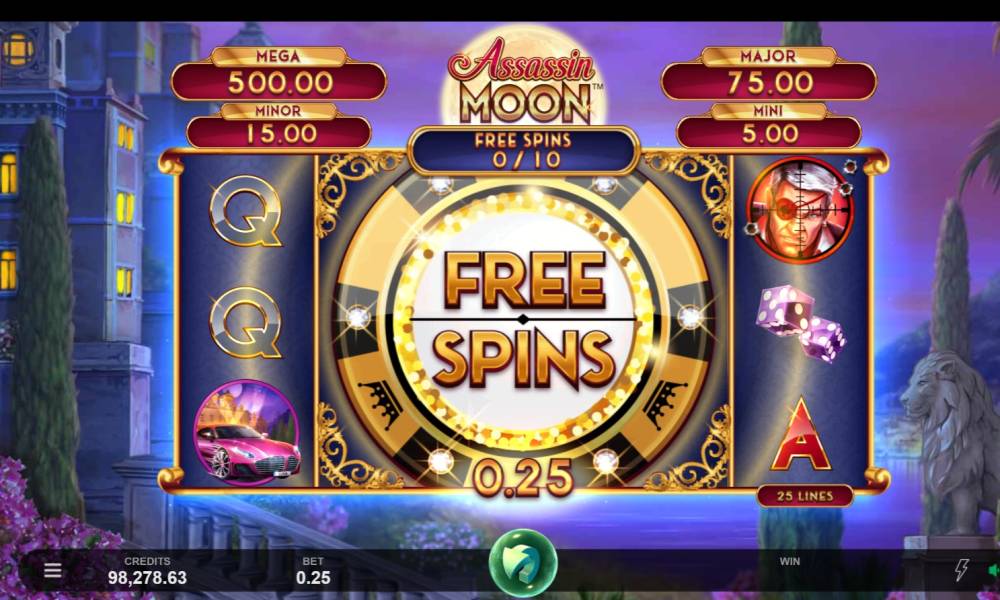The image size is (1000, 600).
Task: Click the green spin button
Action: click(523, 564)
